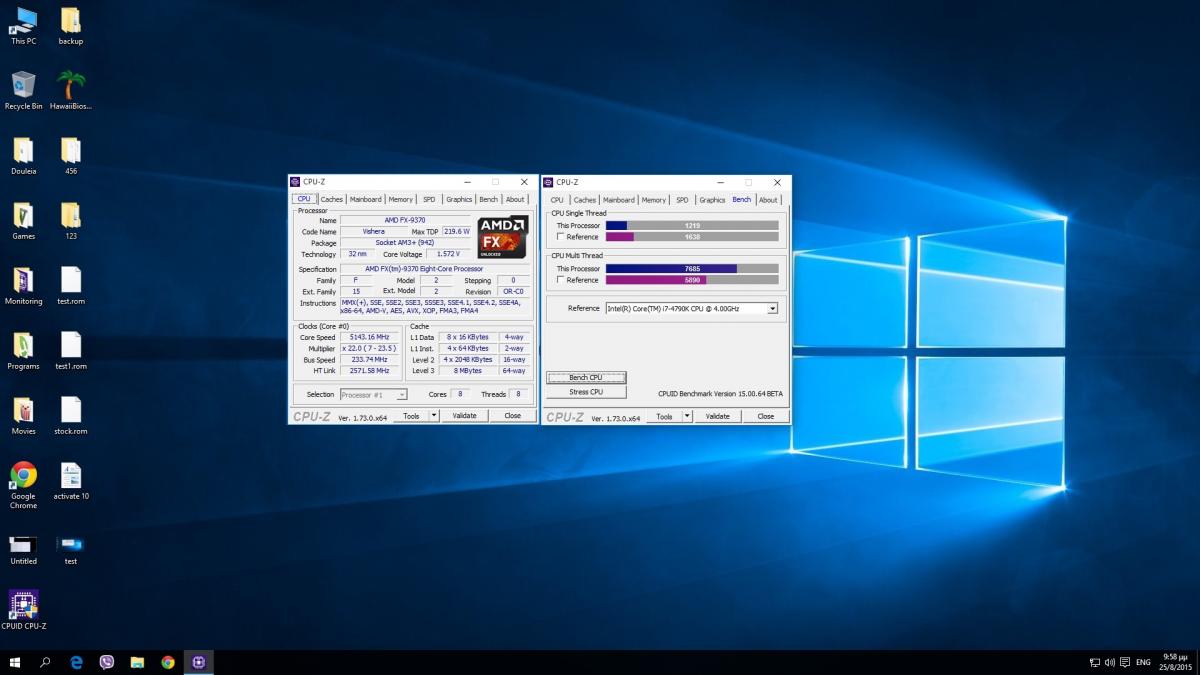This screenshot has height=675, width=1200.
Task: Open the This PC desktop icon
Action: (x=23, y=27)
